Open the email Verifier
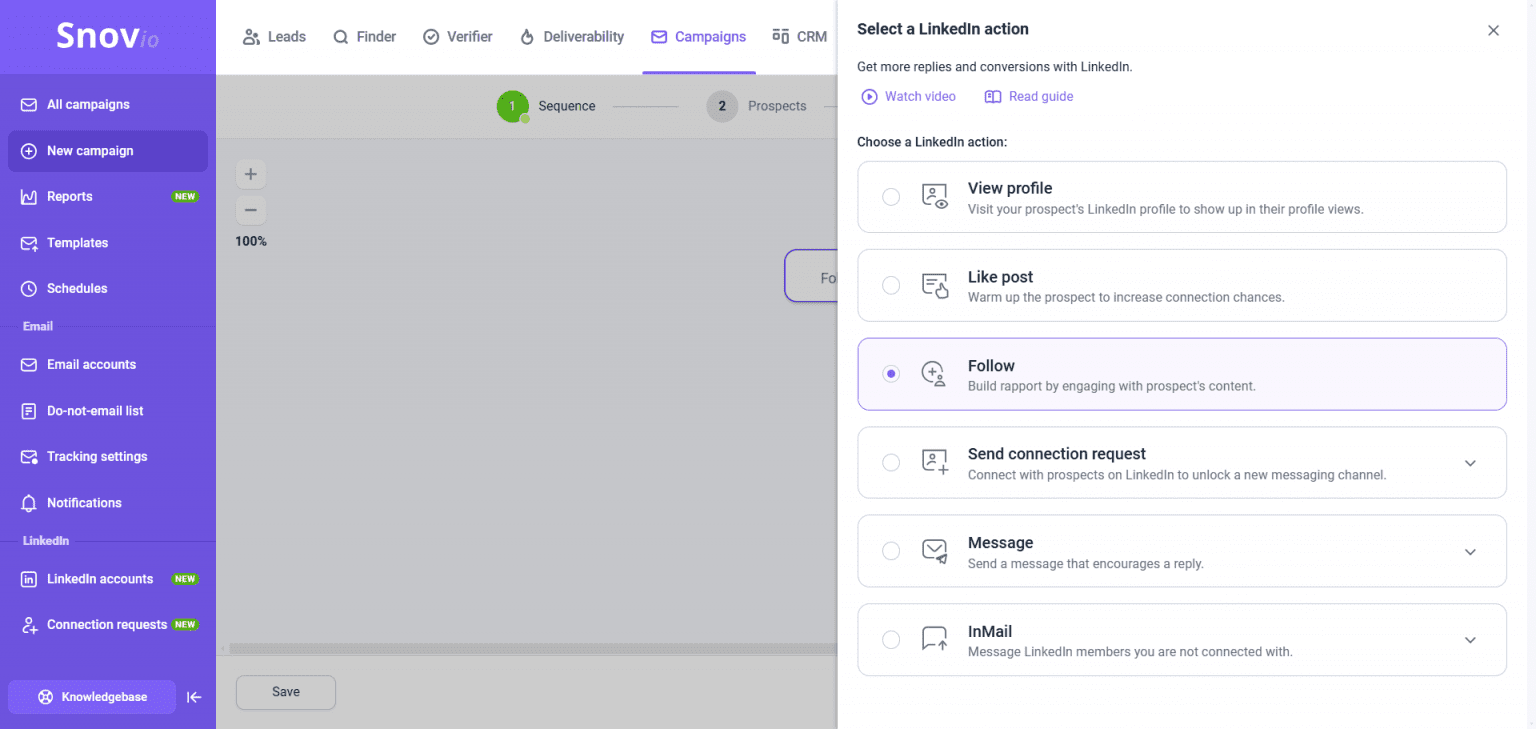1536x729 pixels. [x=458, y=36]
